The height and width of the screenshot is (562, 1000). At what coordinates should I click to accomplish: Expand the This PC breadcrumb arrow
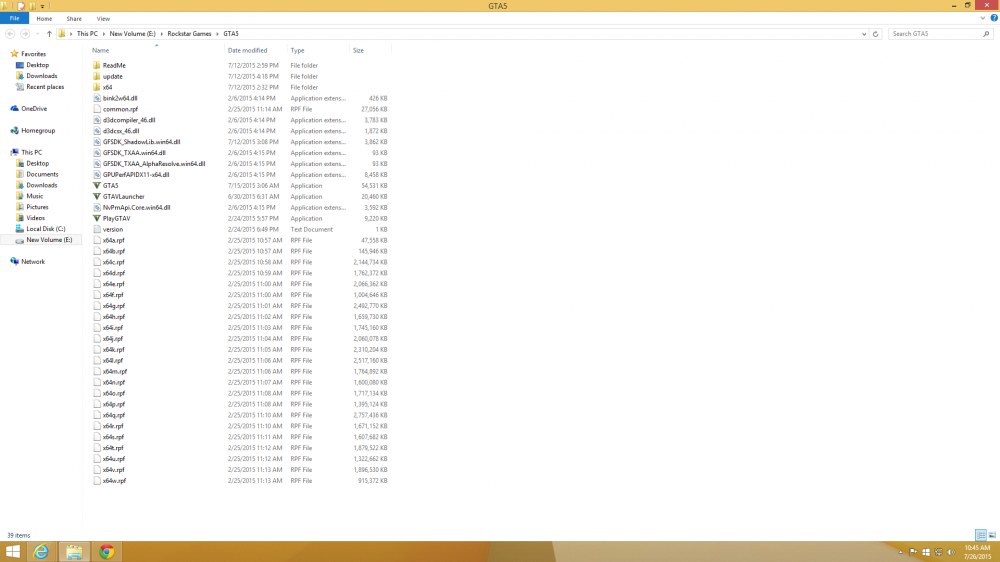coord(103,34)
